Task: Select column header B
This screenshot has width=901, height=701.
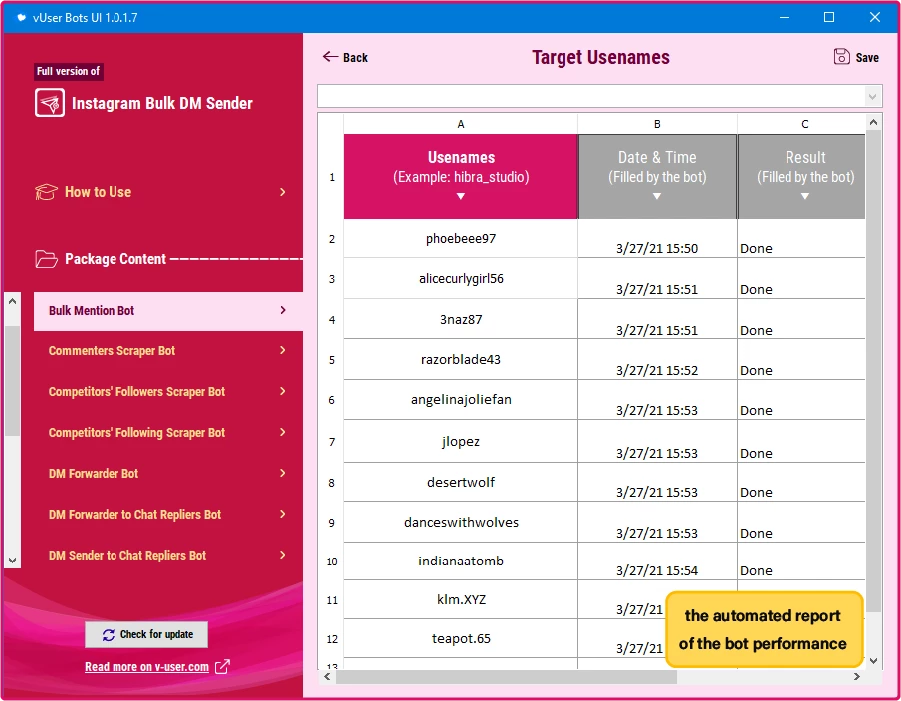Action: pos(657,124)
